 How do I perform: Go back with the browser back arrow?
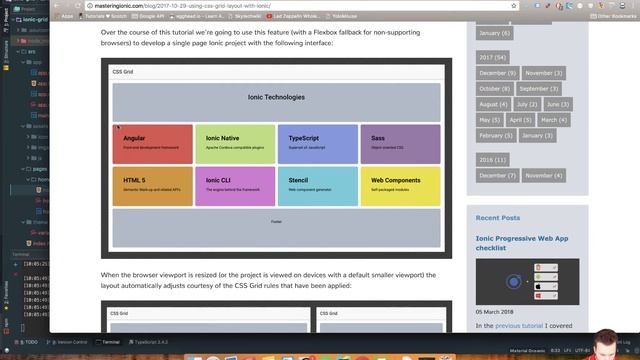point(57,6)
